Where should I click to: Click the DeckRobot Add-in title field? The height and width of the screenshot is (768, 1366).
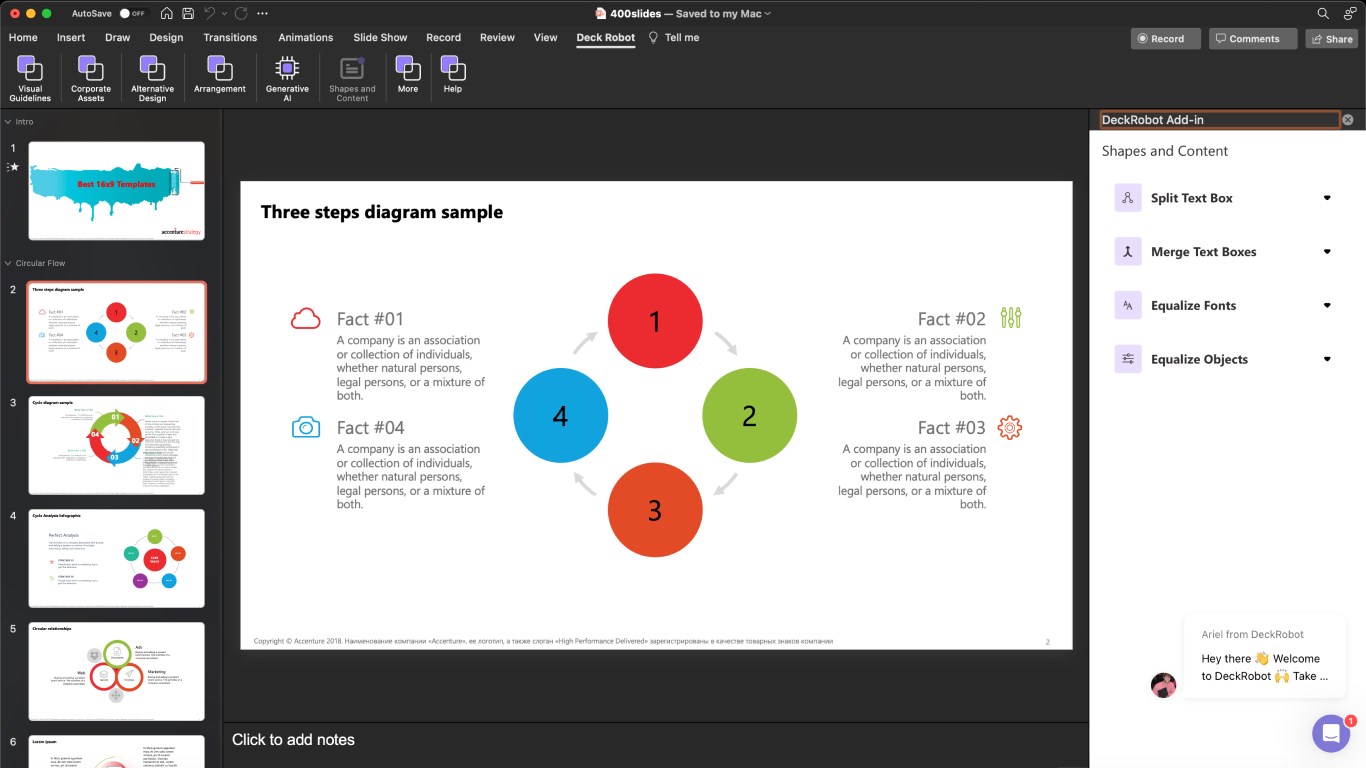1219,120
